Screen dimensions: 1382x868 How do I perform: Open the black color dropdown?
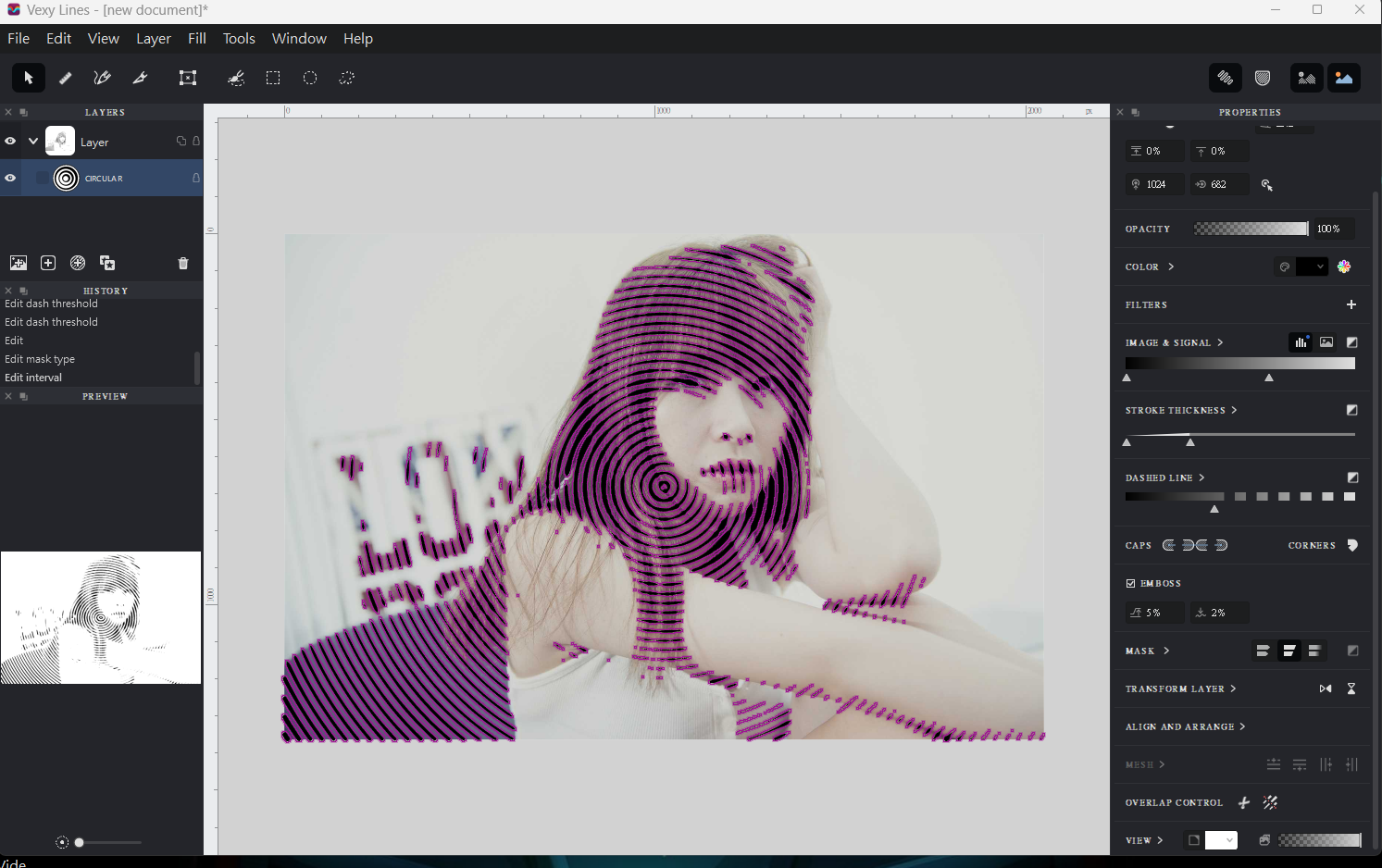click(1312, 267)
